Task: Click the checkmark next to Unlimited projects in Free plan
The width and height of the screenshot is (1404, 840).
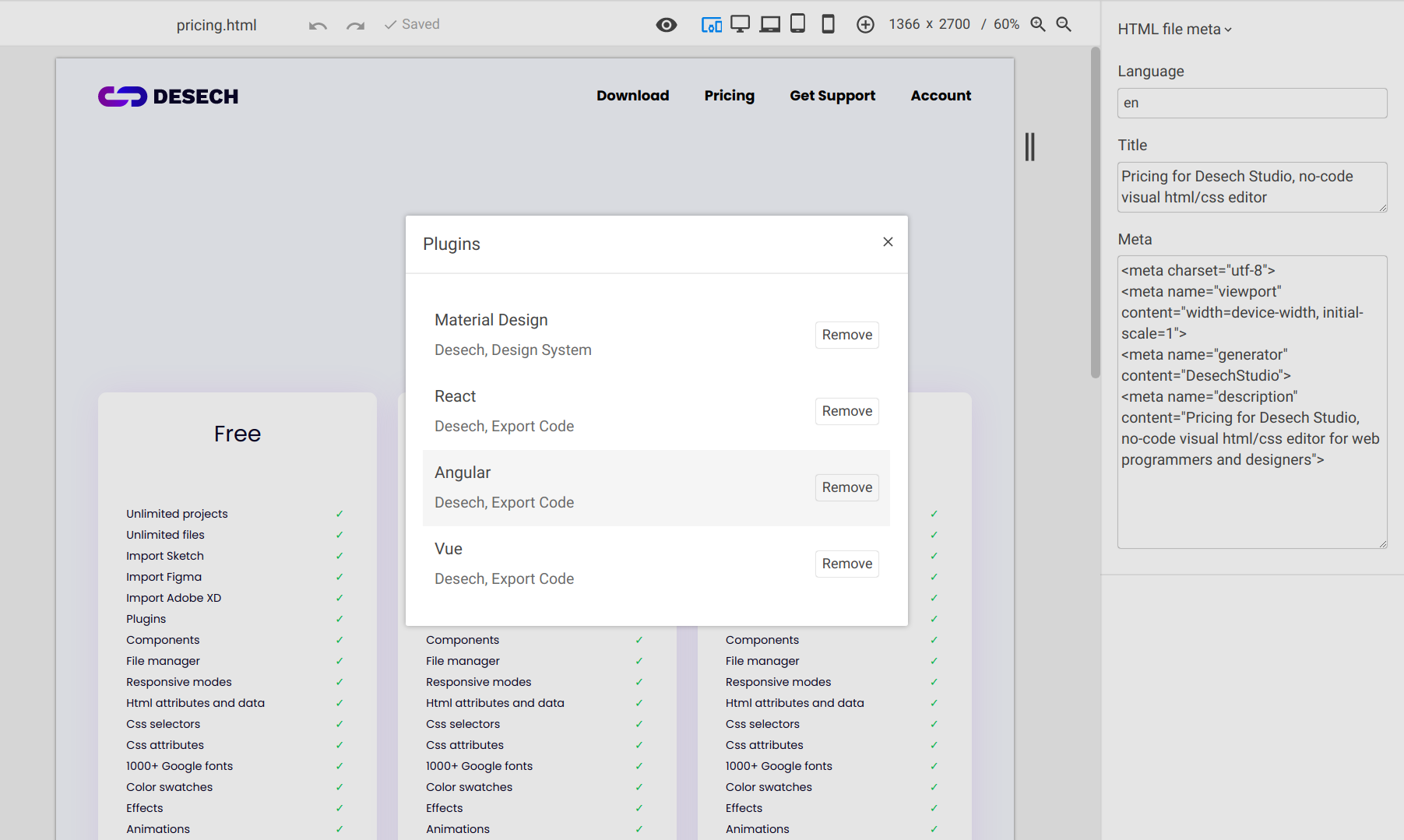Action: coord(340,514)
